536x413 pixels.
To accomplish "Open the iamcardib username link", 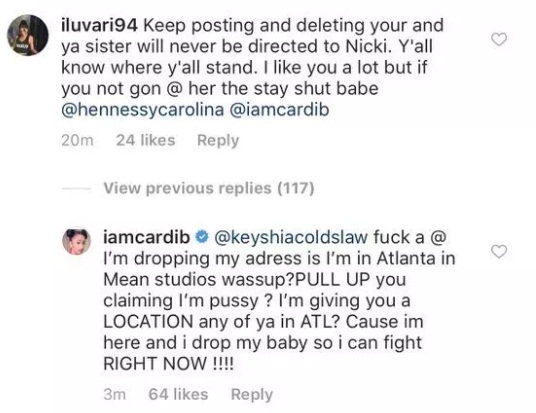I will 147,237.
